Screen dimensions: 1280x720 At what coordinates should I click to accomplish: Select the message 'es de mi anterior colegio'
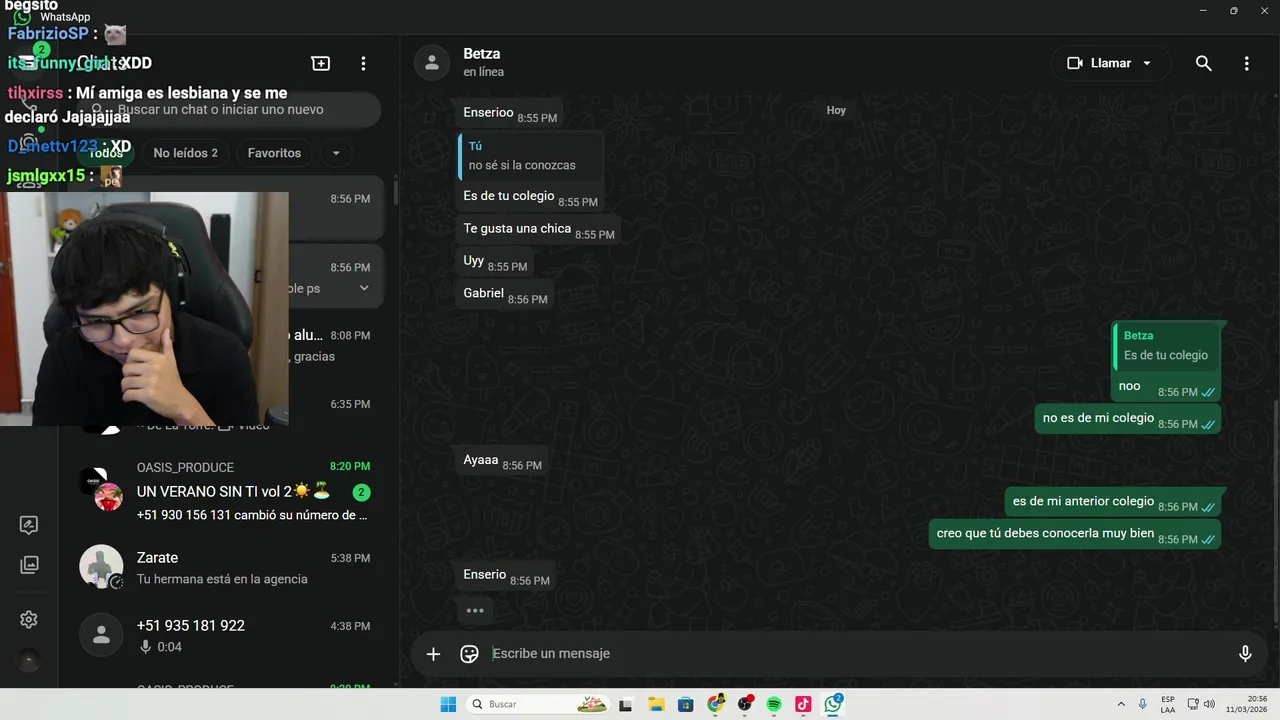[x=1112, y=502]
